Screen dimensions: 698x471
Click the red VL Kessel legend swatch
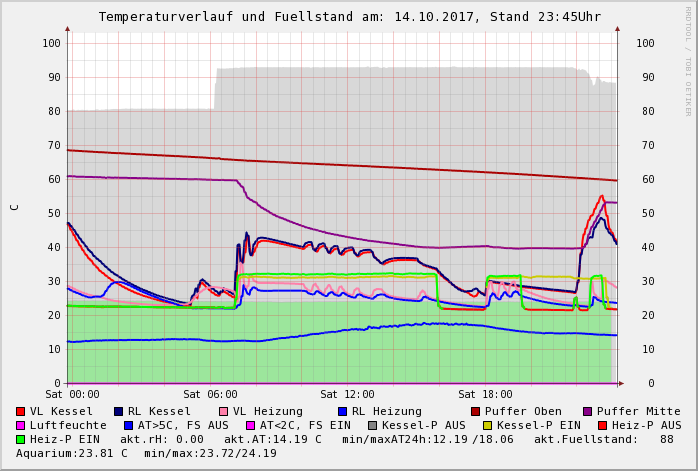21,411
